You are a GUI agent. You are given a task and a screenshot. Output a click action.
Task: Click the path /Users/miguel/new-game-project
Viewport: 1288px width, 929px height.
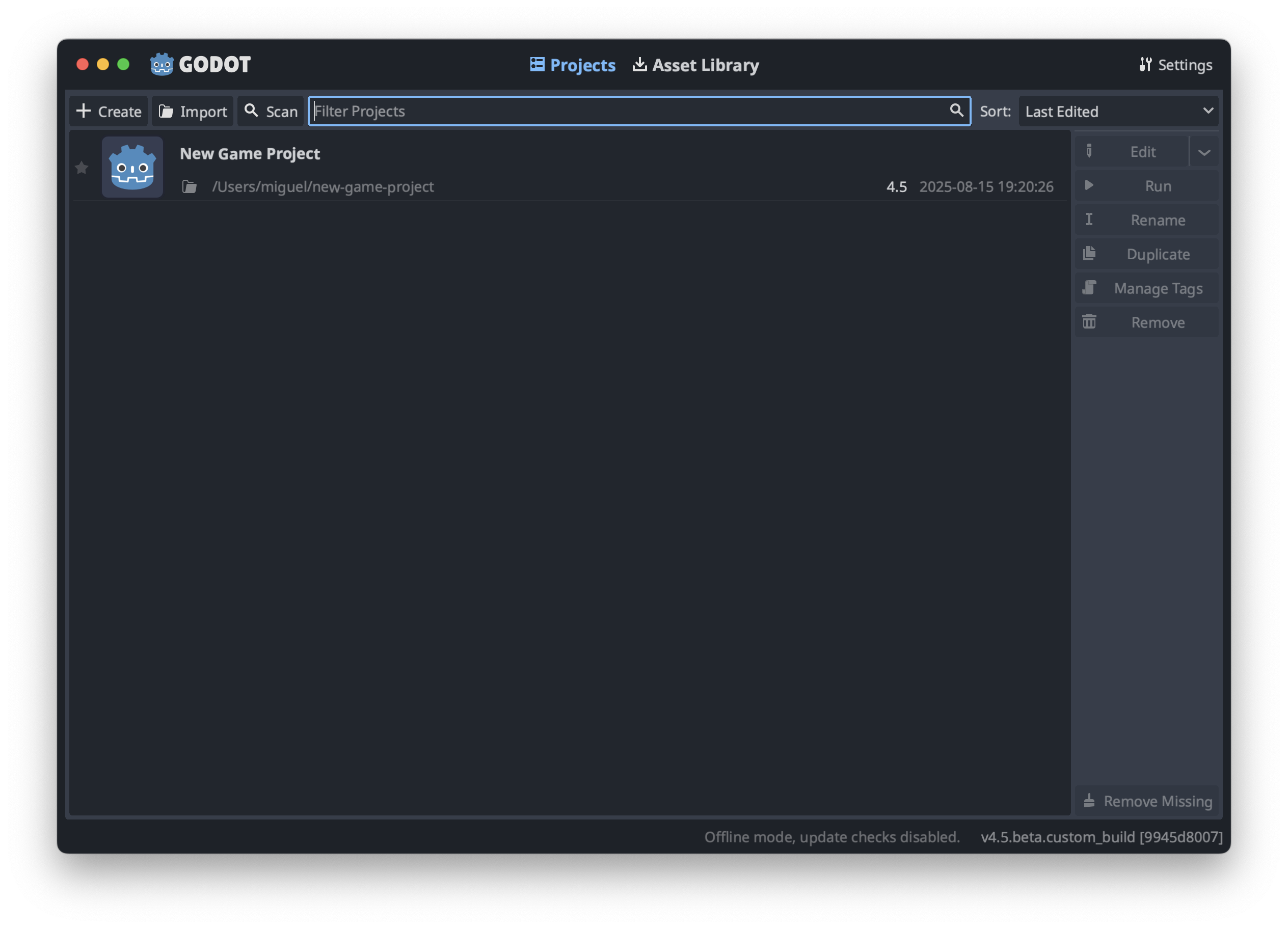pos(323,187)
